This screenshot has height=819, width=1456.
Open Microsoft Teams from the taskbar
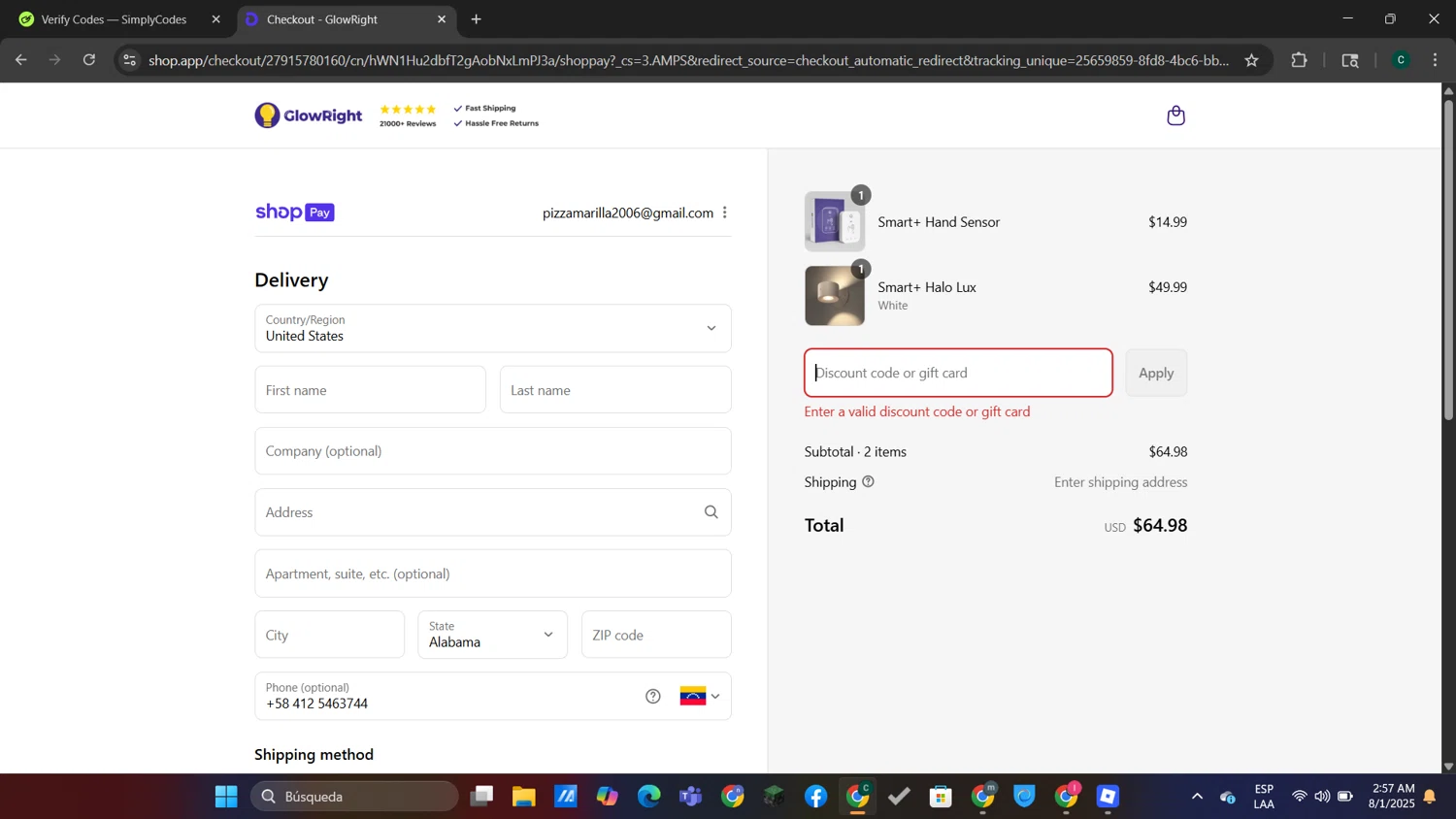[690, 797]
